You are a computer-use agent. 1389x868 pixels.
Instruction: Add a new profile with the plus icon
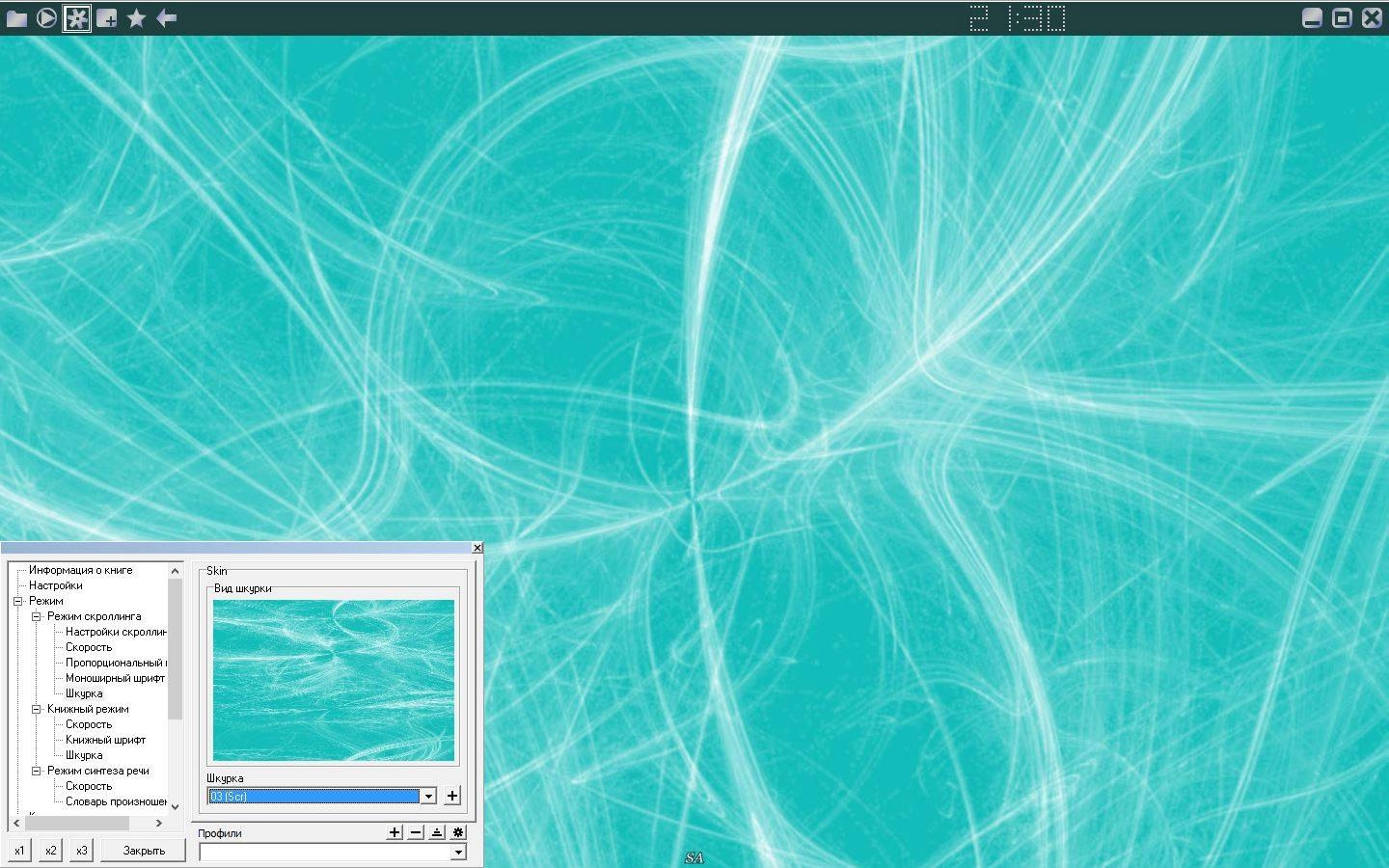[395, 832]
